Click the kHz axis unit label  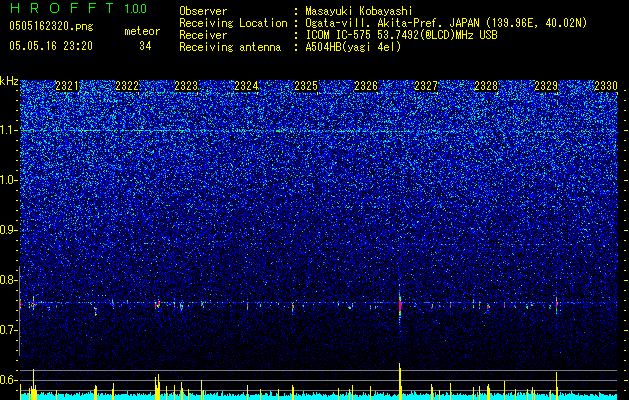coord(9,81)
